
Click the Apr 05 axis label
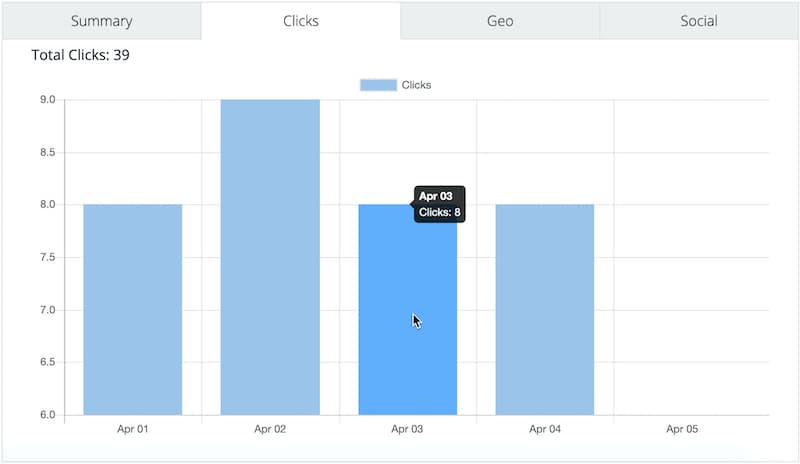coord(682,429)
